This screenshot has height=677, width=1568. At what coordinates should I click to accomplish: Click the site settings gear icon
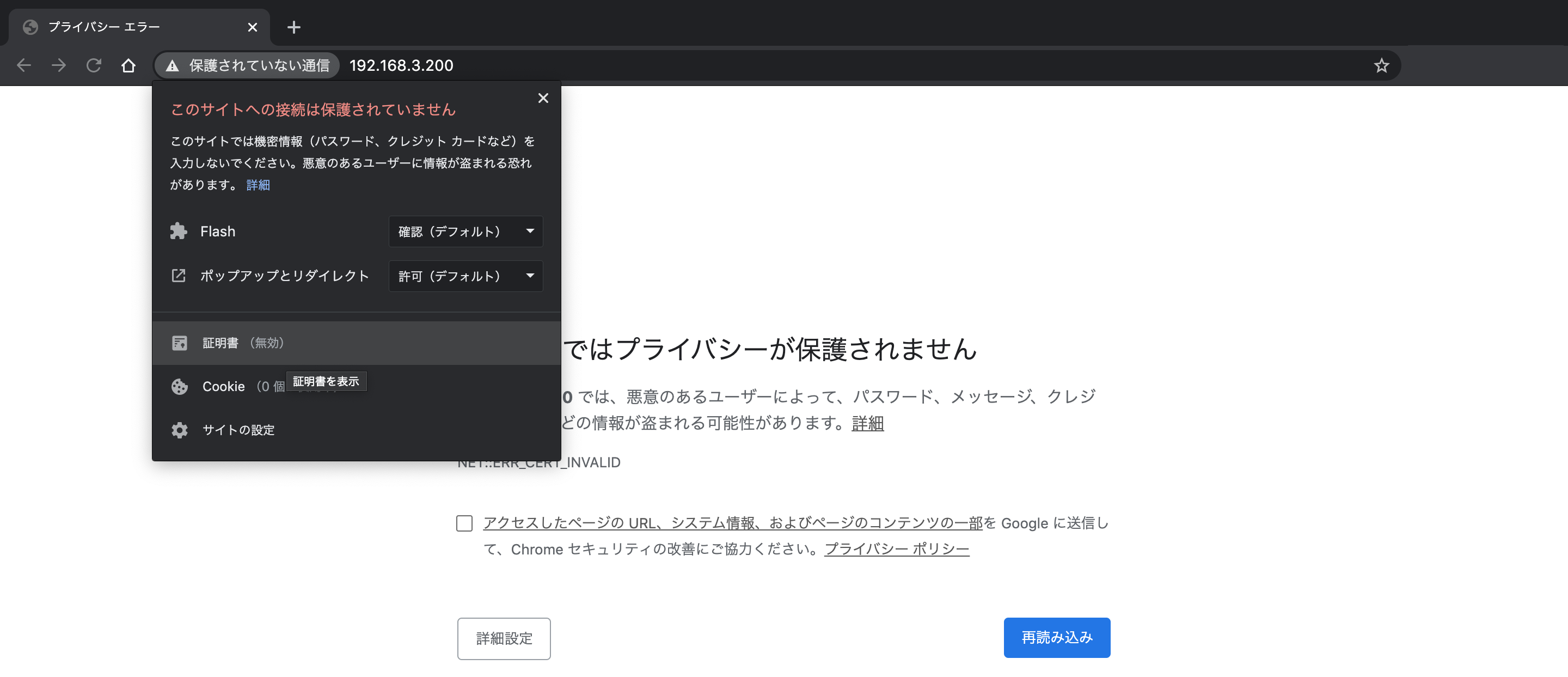tap(180, 430)
